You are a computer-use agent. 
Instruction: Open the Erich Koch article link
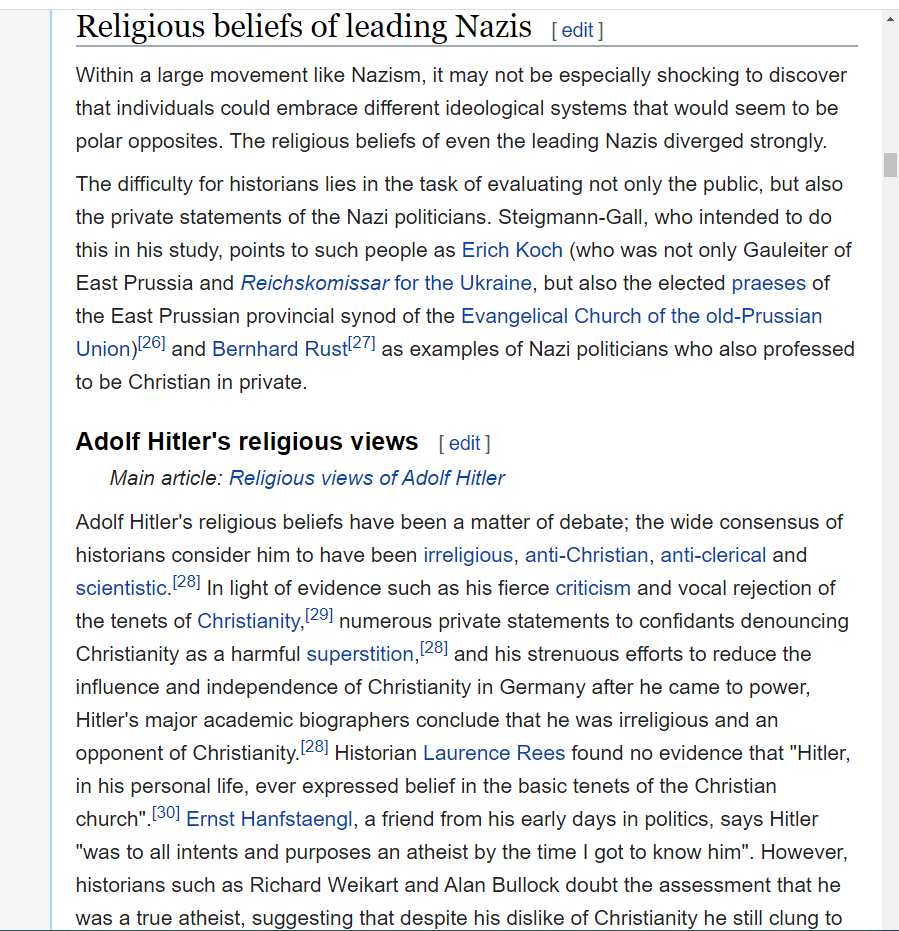coord(512,250)
